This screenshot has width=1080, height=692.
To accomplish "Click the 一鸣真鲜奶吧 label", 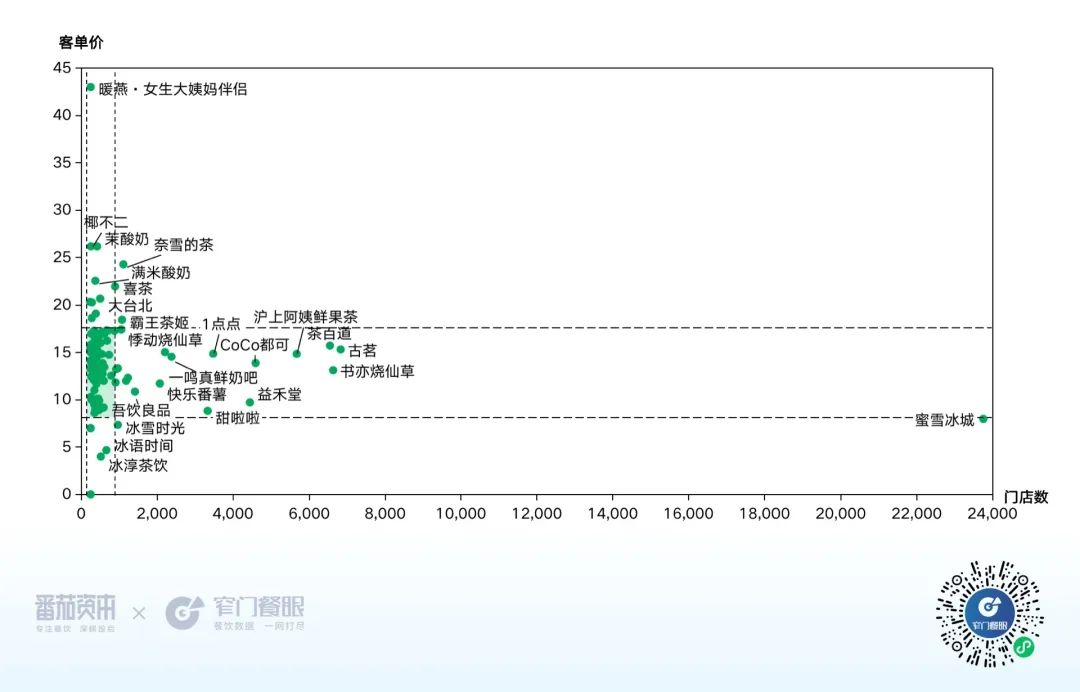I will click(x=213, y=377).
